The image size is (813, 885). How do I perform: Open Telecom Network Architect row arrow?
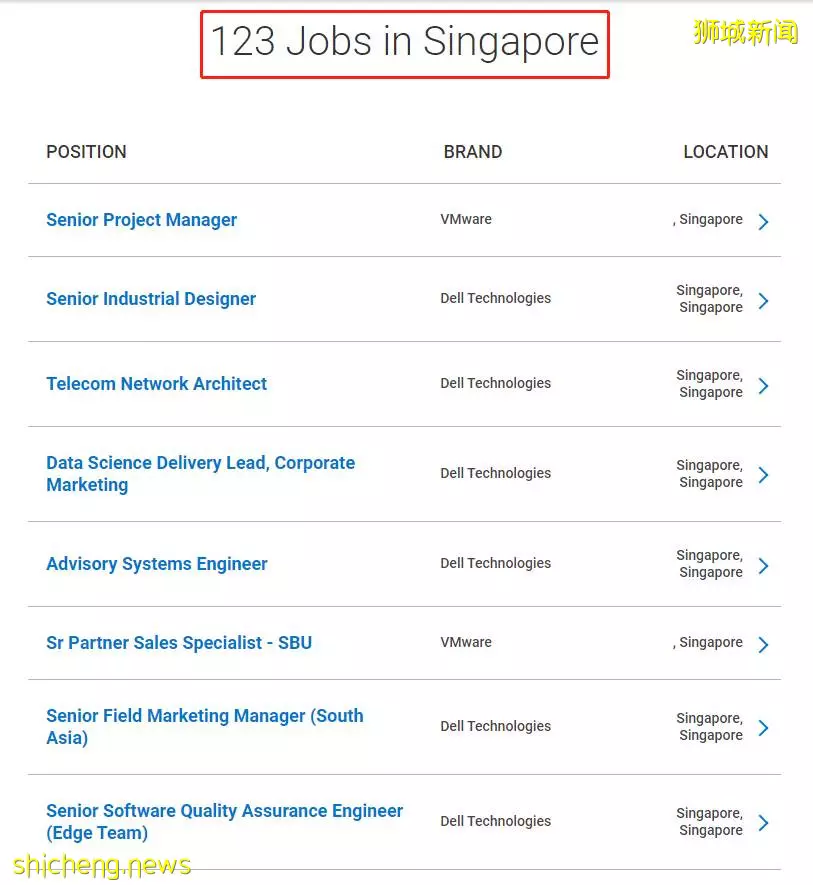pos(763,386)
